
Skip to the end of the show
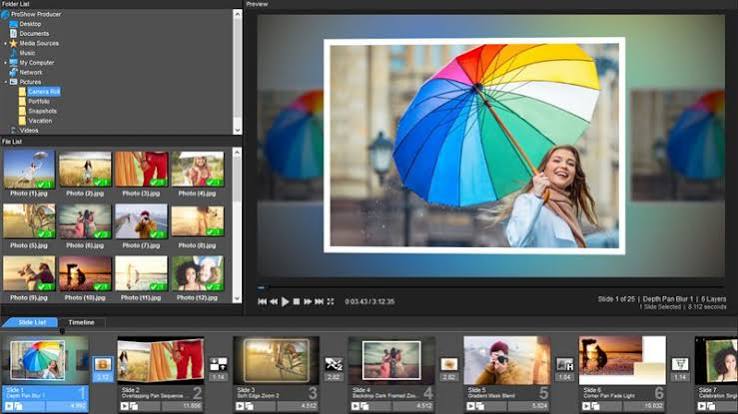point(319,302)
